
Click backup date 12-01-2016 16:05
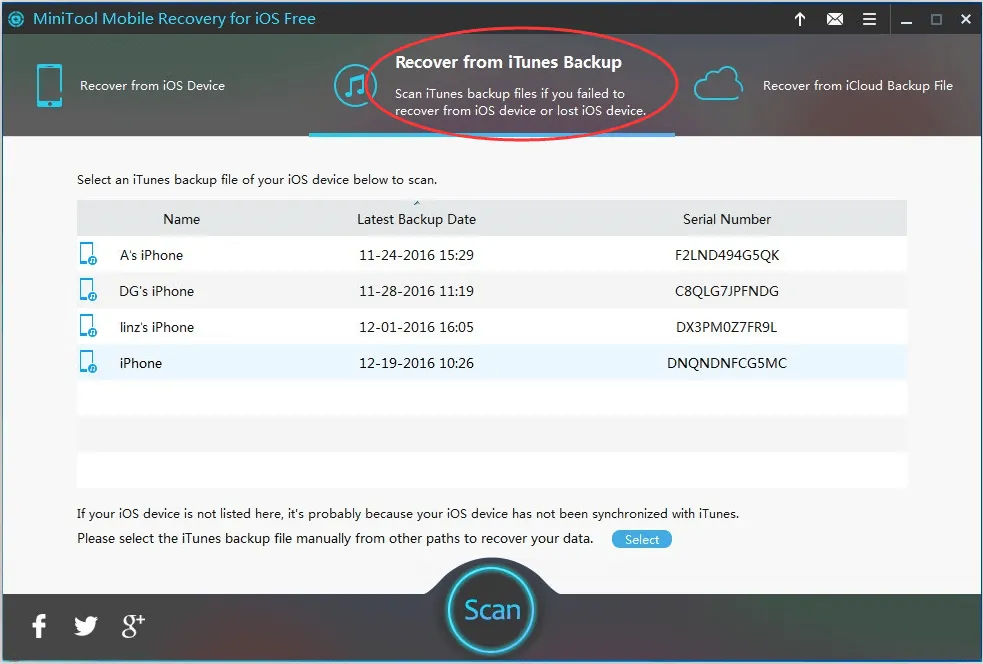pyautogui.click(x=416, y=327)
